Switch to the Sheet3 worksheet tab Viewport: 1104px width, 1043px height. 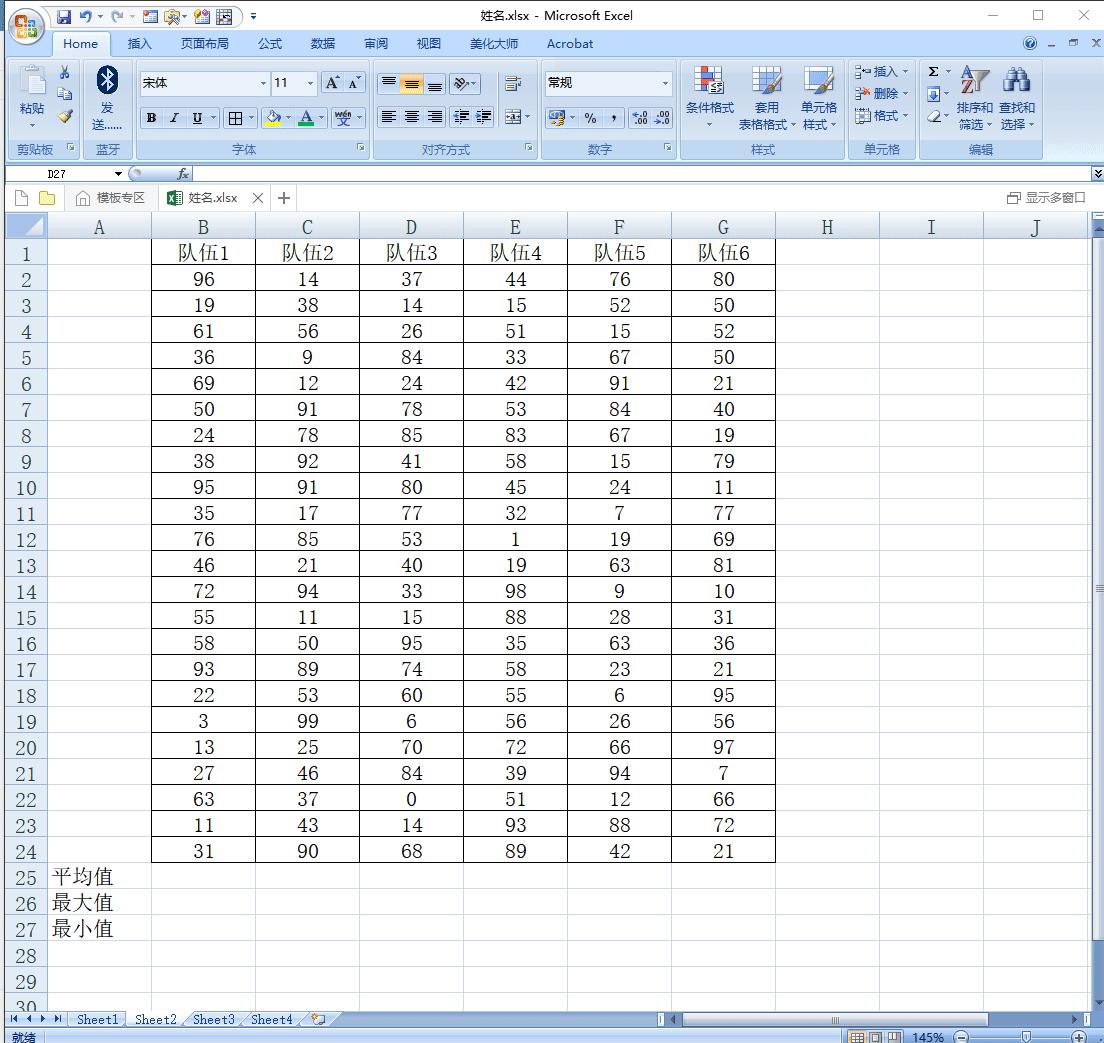pyautogui.click(x=213, y=1019)
